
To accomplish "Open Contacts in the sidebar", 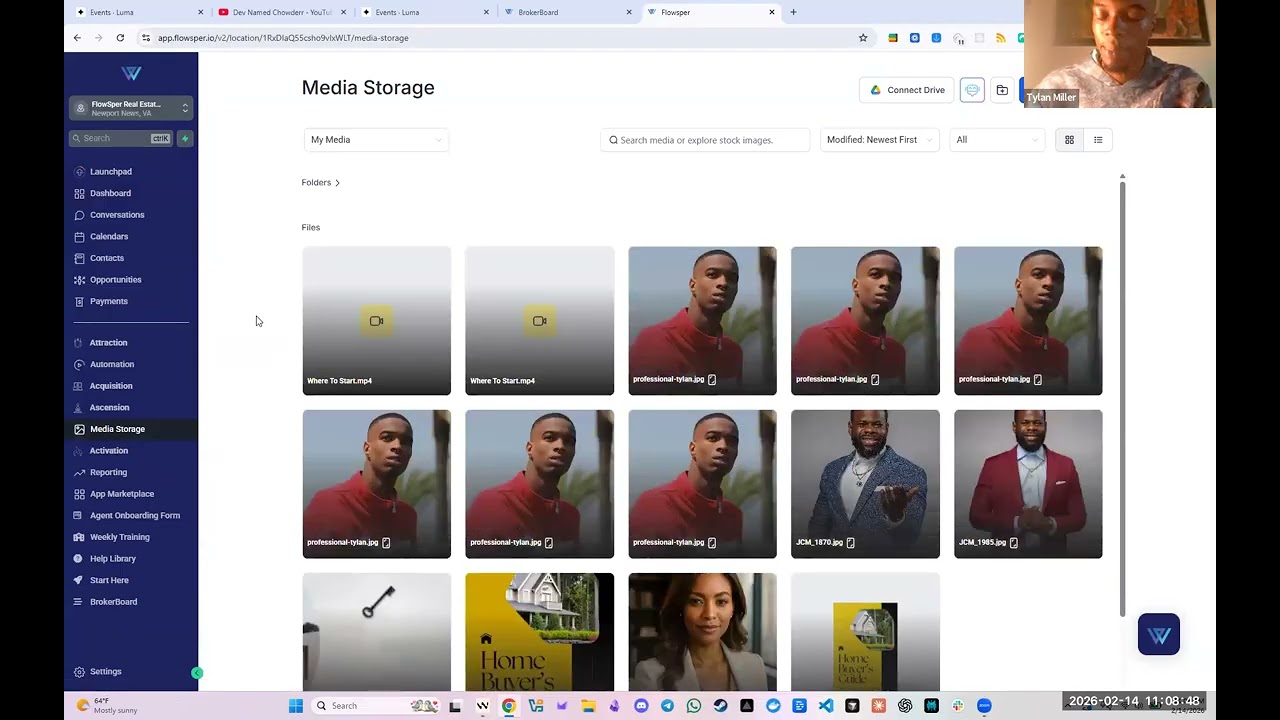I will click(x=107, y=258).
